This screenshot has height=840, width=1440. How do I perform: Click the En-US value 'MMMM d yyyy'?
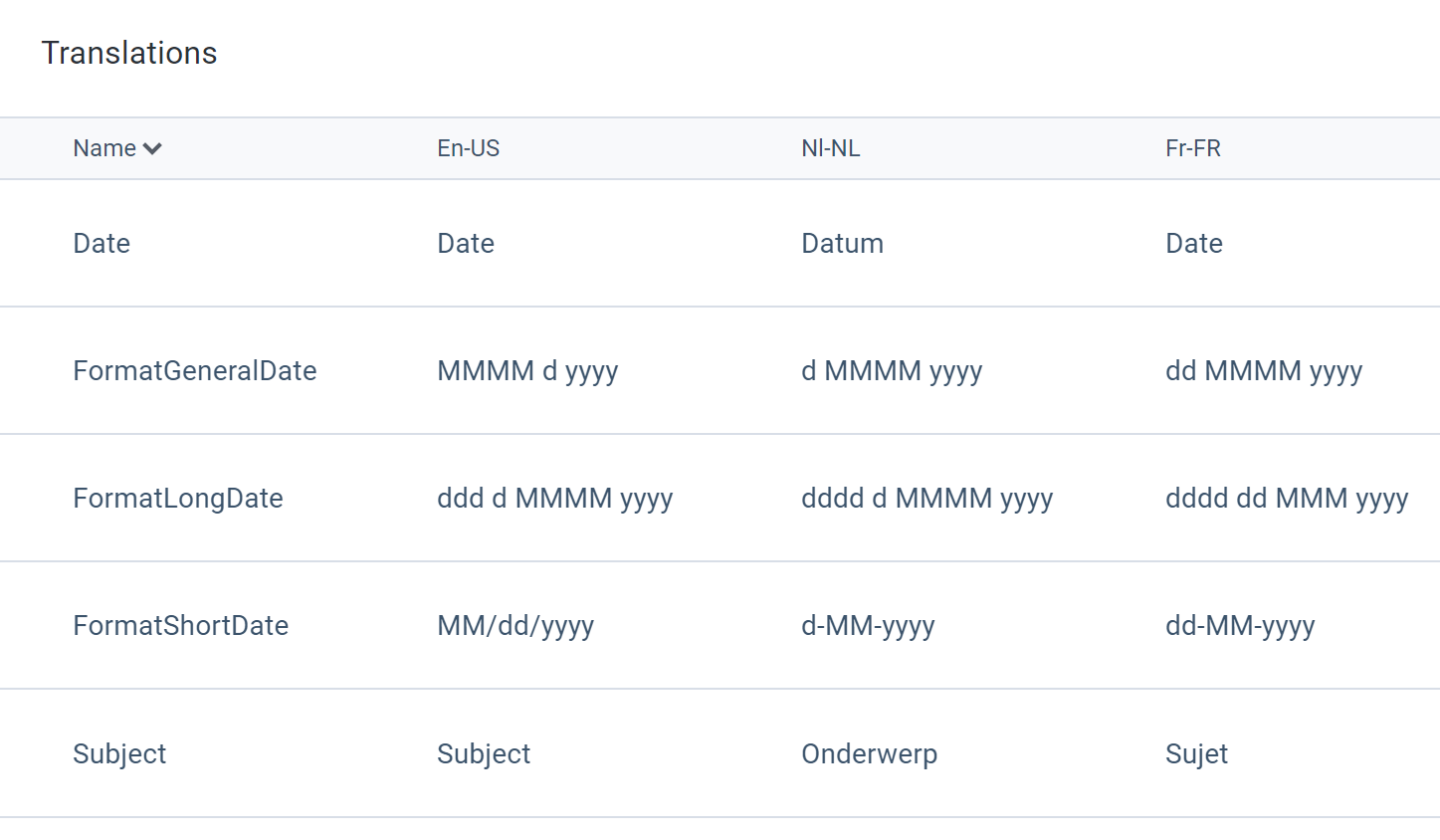tap(527, 371)
